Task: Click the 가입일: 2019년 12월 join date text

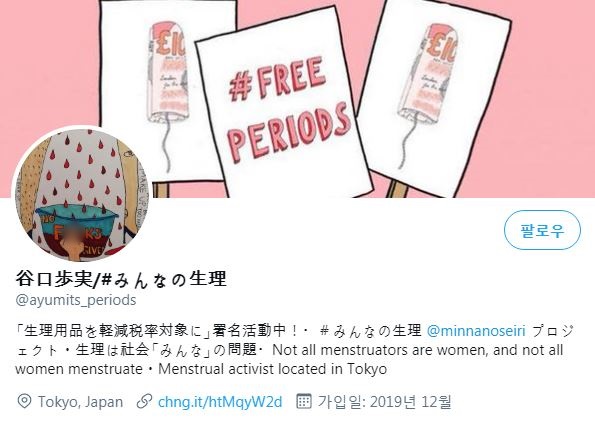Action: click(x=384, y=401)
